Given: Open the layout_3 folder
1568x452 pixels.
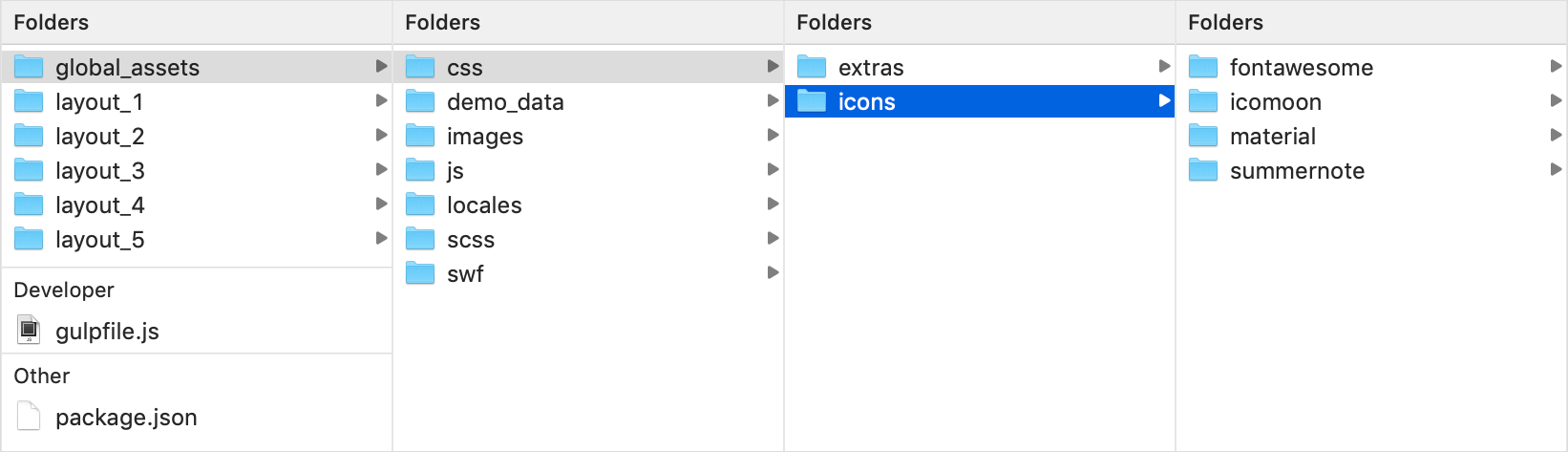Looking at the screenshot, I should click(x=197, y=170).
